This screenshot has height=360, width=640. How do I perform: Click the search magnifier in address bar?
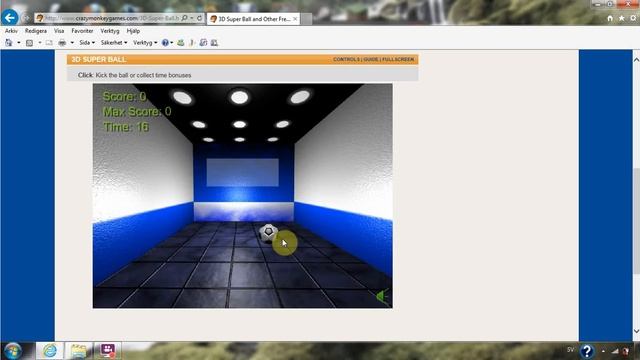184,18
